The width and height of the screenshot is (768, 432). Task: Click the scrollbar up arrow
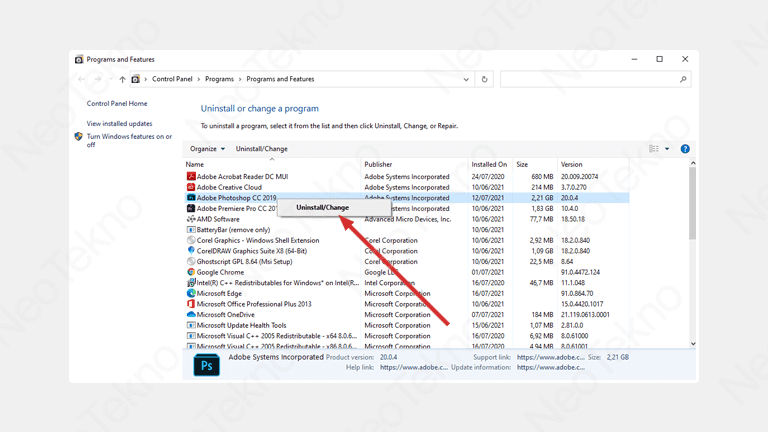coord(693,163)
